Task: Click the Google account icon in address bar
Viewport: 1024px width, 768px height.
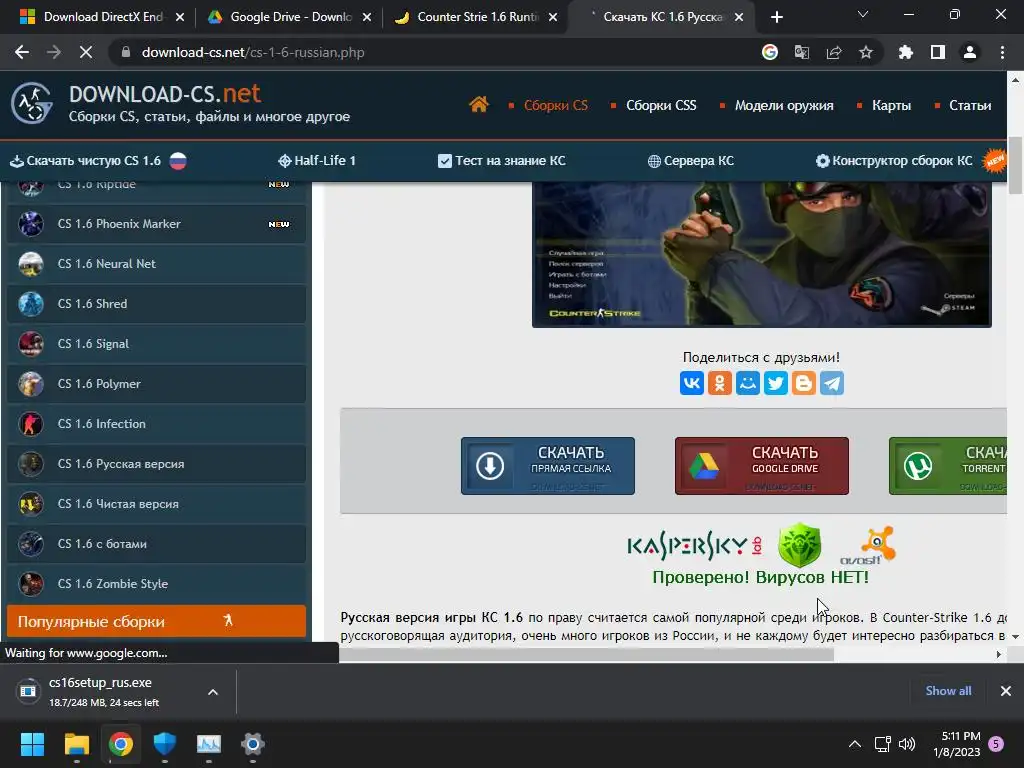Action: [x=770, y=52]
